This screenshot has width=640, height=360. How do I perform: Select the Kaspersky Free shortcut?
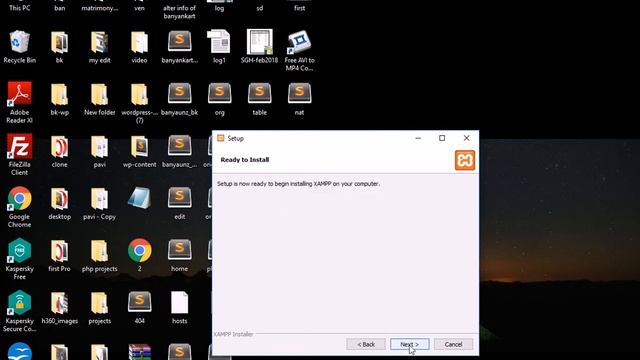pos(19,251)
